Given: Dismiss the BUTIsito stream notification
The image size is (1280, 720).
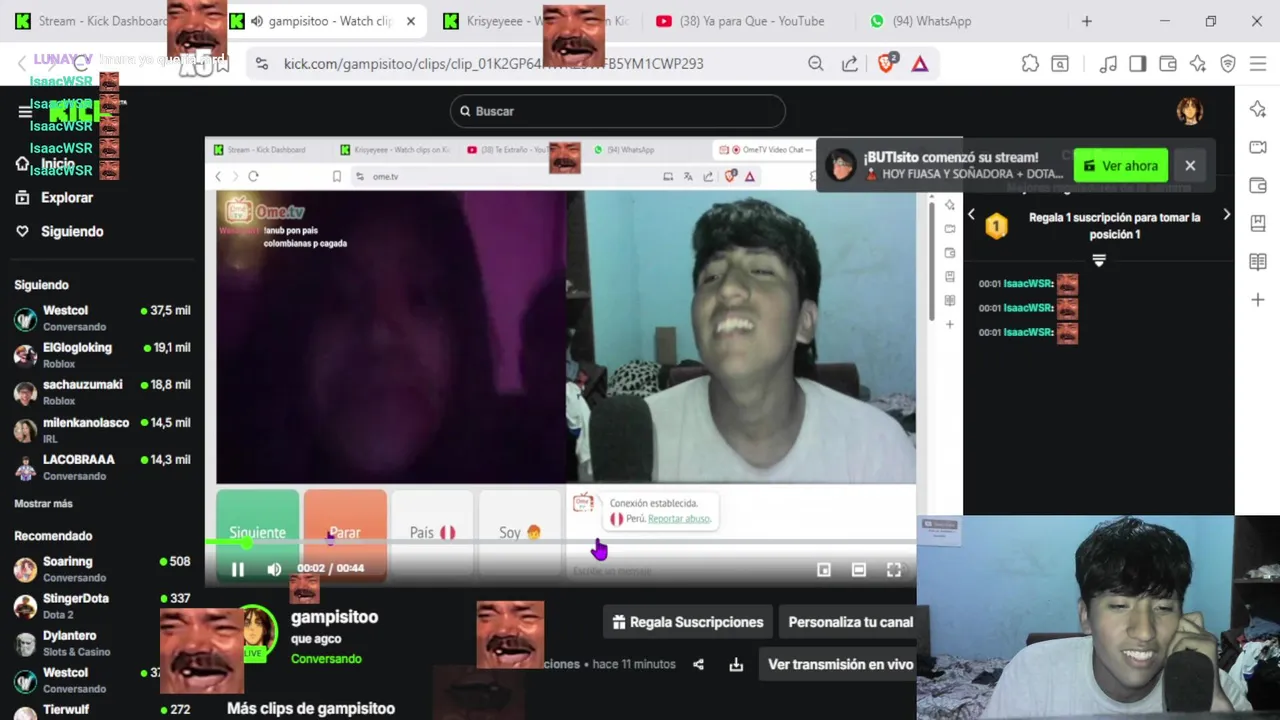Looking at the screenshot, I should [x=1190, y=166].
